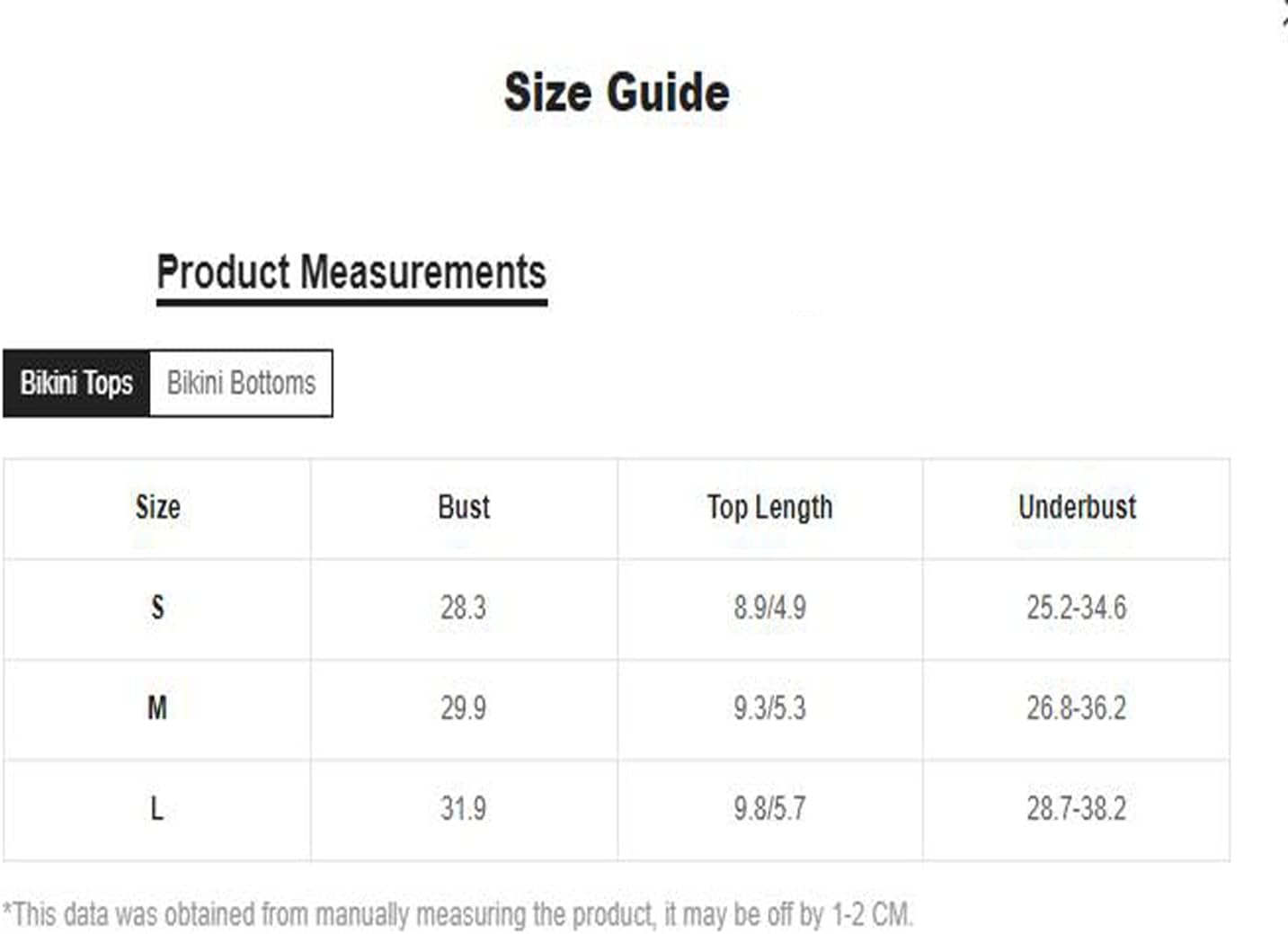This screenshot has width=1288, height=934.
Task: Click the Product Measurements heading
Action: point(351,272)
